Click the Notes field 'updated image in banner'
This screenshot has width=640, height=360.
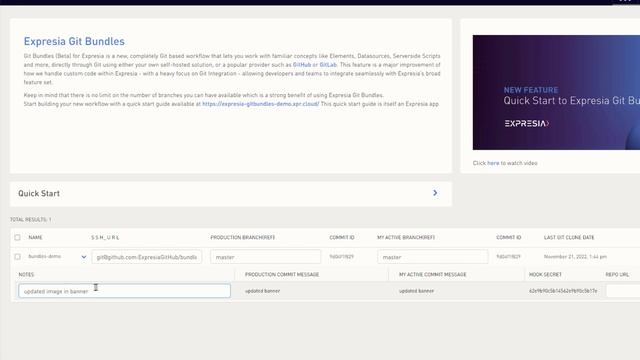tap(124, 291)
